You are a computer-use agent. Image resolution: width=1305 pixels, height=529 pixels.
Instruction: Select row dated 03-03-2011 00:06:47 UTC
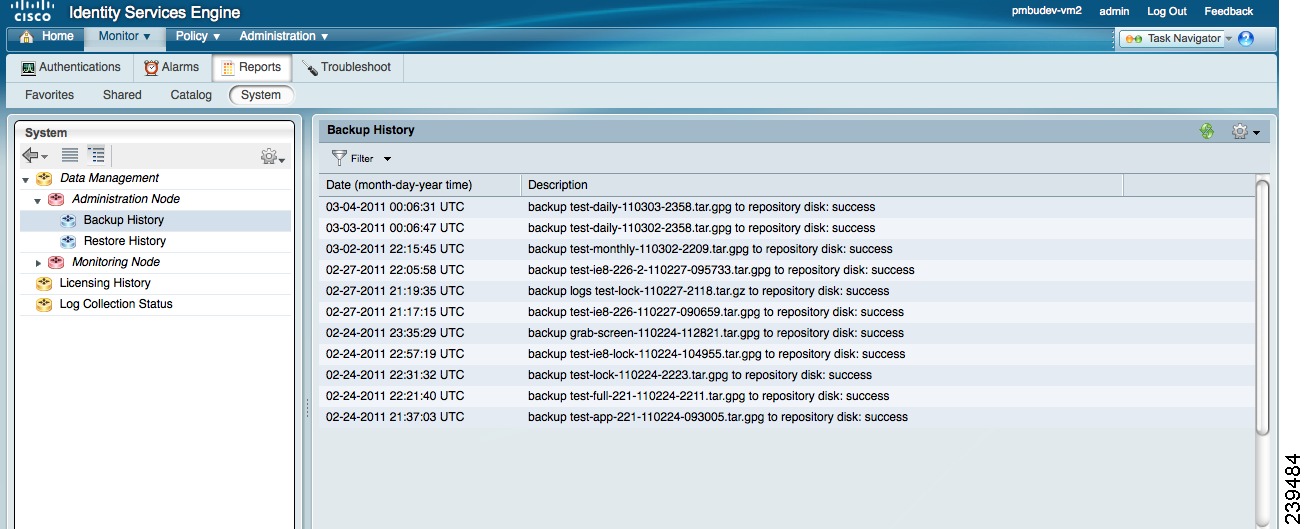click(788, 228)
